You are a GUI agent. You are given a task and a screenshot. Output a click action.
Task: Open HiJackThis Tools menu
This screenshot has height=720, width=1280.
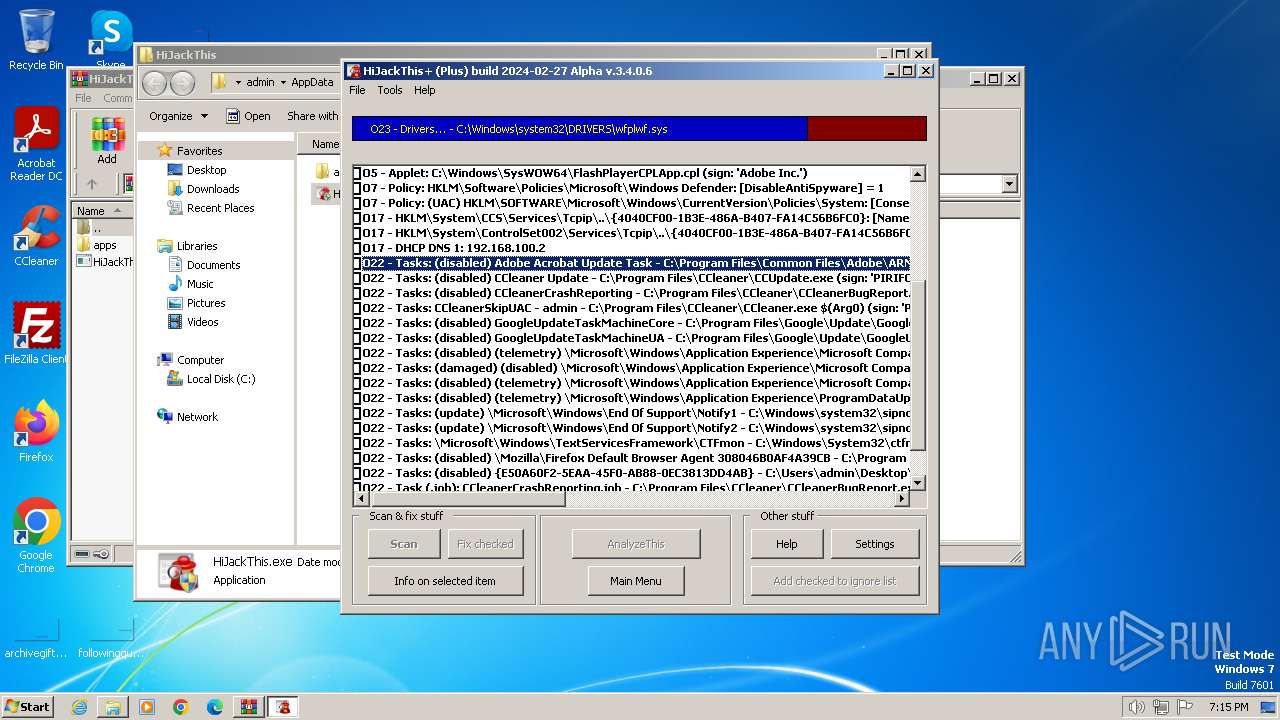point(390,90)
